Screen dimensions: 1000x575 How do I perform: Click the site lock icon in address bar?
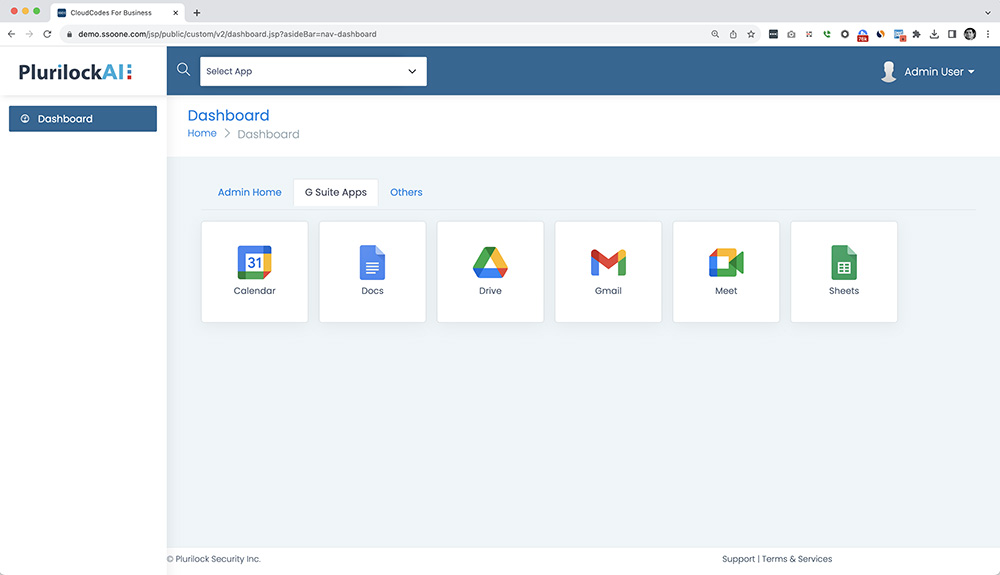tap(70, 34)
